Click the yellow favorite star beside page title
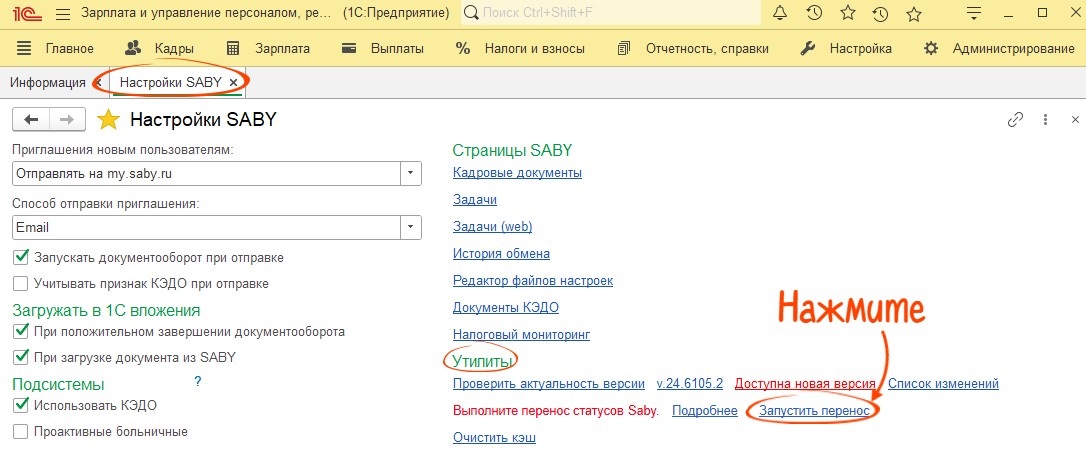The width and height of the screenshot is (1086, 449). tap(108, 120)
